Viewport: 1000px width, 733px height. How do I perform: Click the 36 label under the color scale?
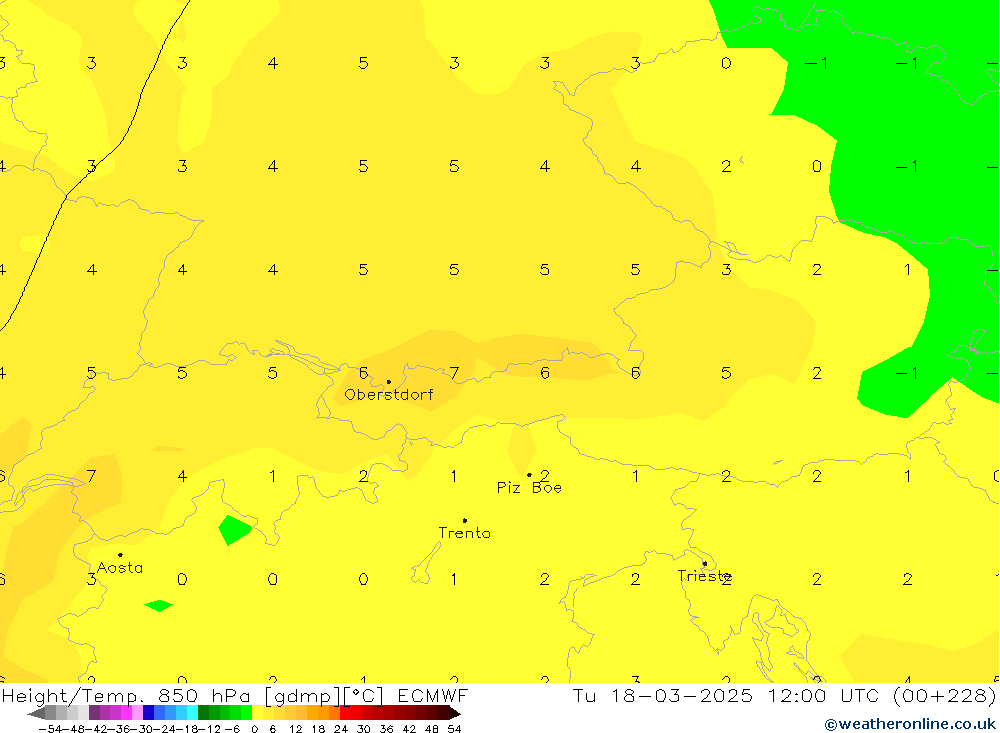386,729
